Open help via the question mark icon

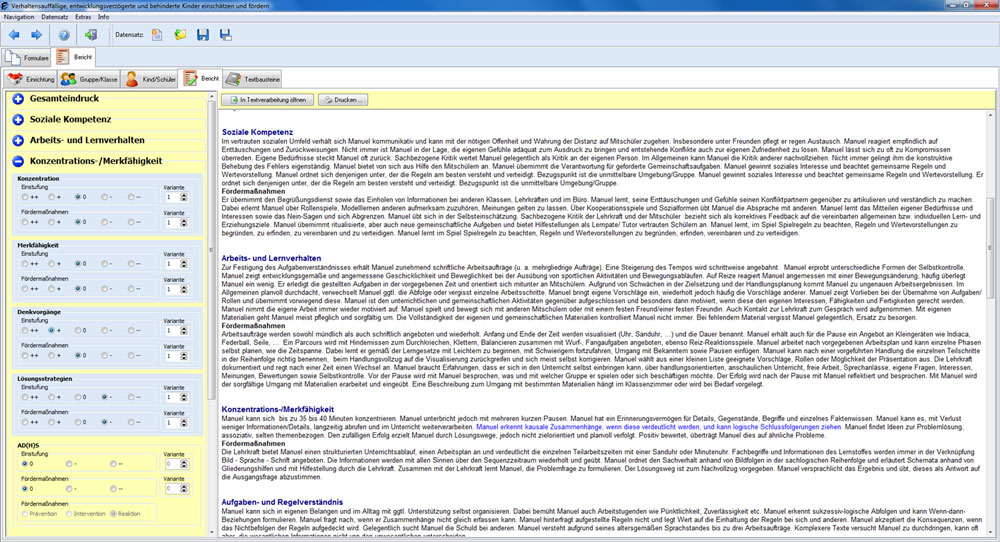pyautogui.click(x=64, y=35)
